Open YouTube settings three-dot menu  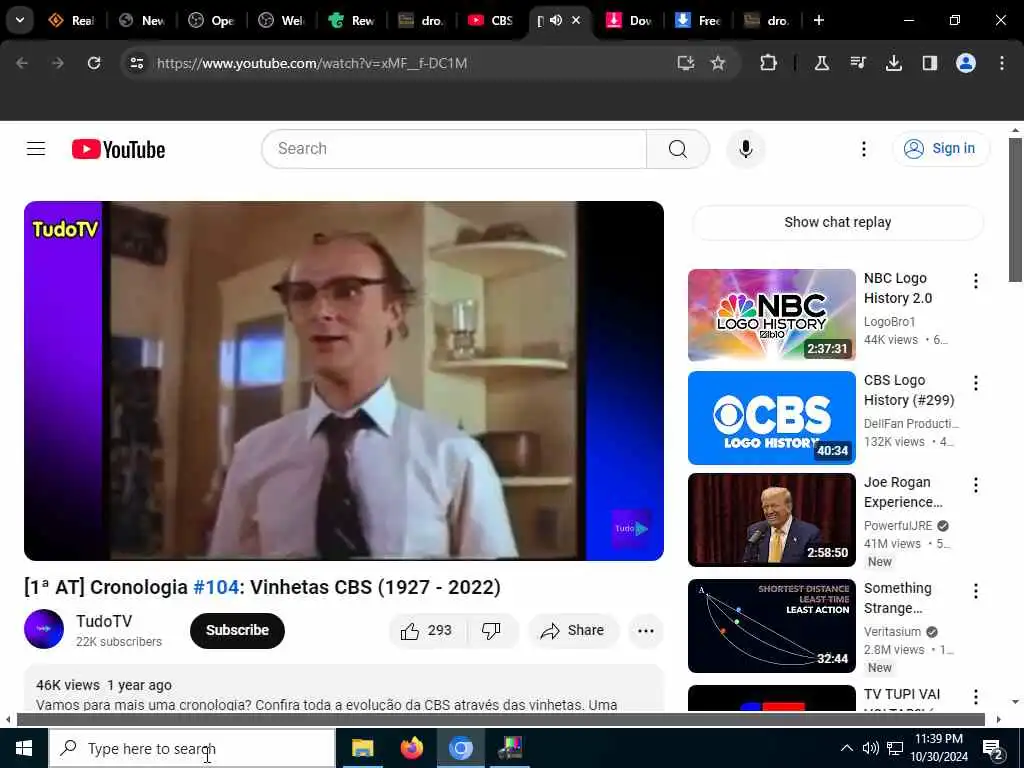point(863,149)
